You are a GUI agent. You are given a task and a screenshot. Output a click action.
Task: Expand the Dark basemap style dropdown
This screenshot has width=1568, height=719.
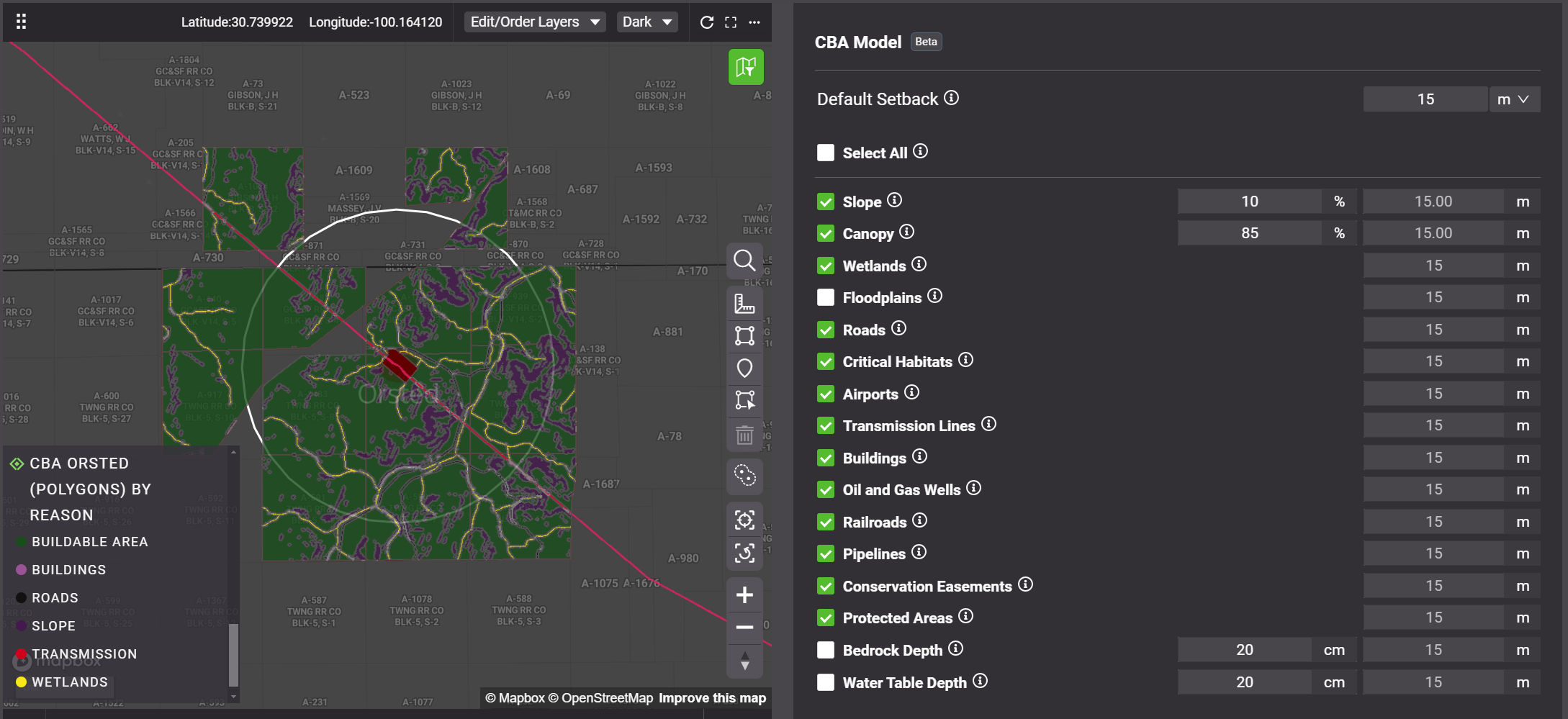coord(646,22)
